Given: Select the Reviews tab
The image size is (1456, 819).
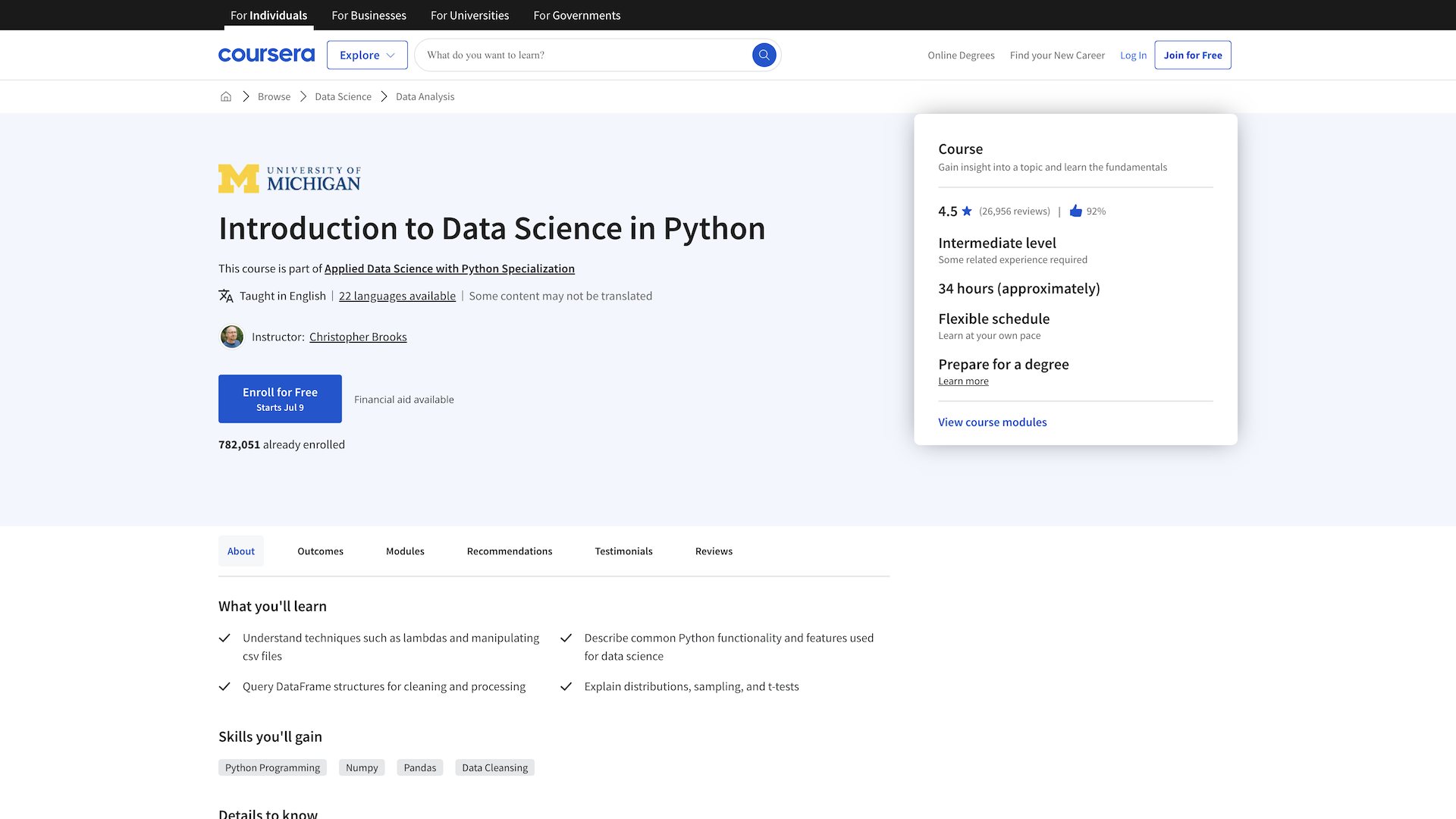Looking at the screenshot, I should tap(714, 551).
